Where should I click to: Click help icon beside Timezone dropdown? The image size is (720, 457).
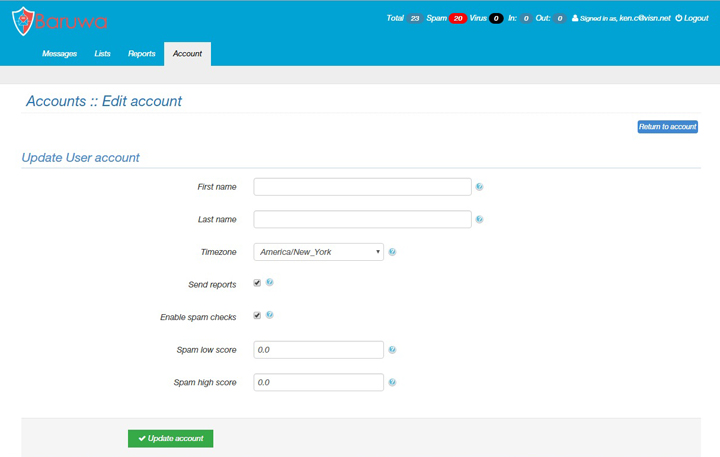pos(392,252)
